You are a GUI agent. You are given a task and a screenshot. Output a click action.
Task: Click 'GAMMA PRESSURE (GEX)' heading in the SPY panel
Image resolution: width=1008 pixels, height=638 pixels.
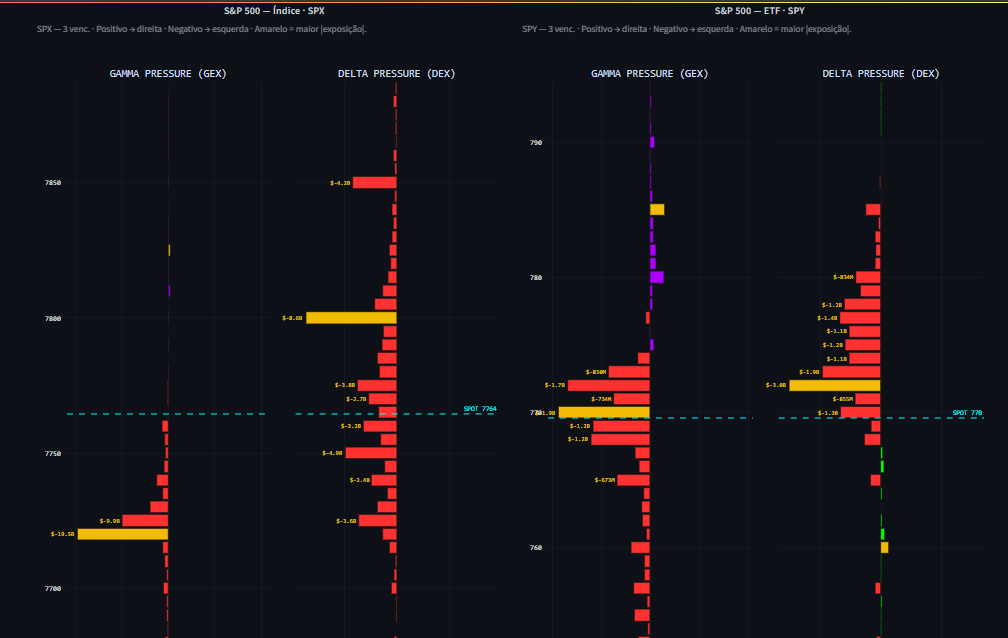[x=649, y=73]
